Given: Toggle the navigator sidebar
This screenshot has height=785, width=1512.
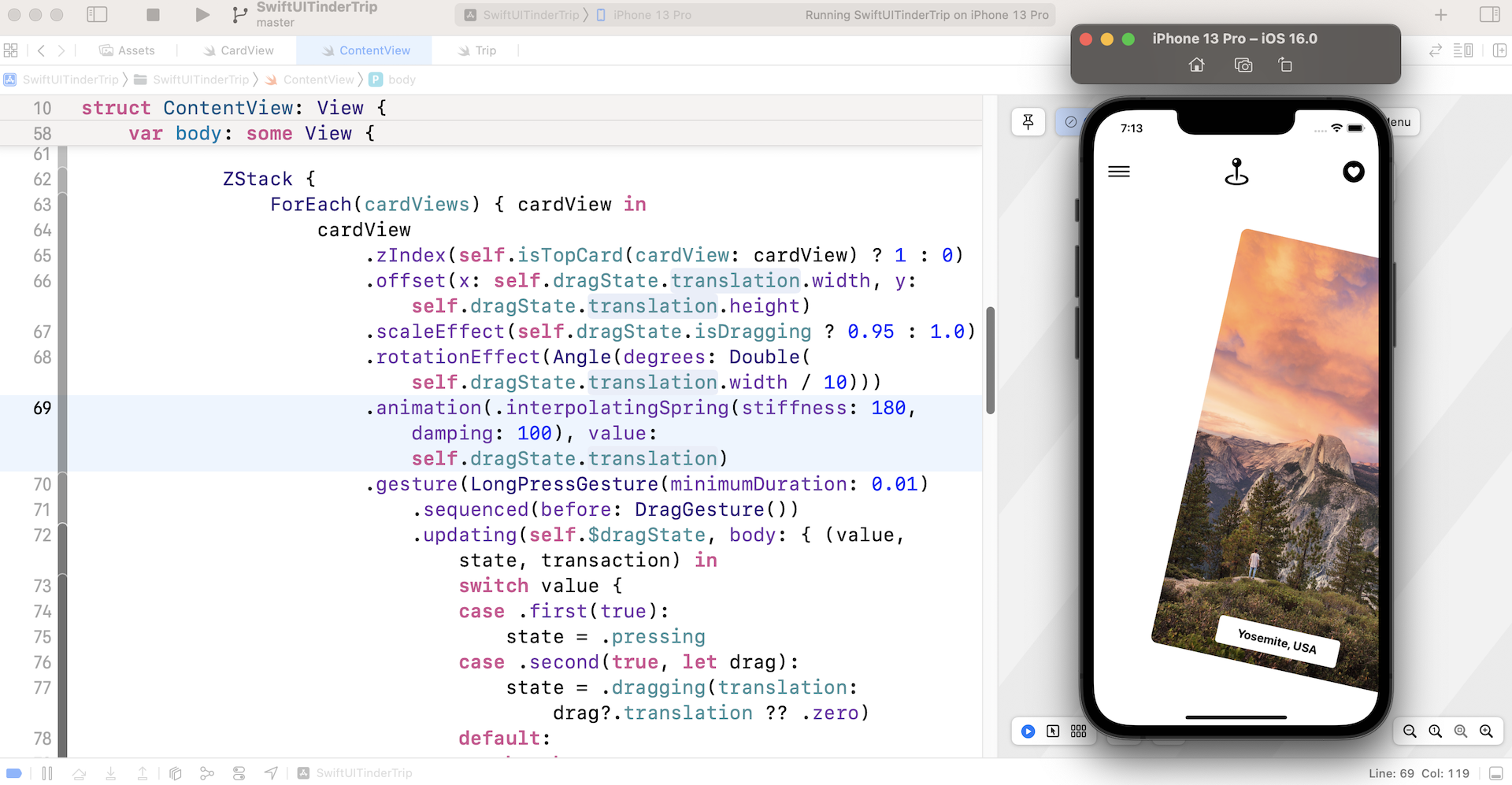Looking at the screenshot, I should click(x=97, y=15).
